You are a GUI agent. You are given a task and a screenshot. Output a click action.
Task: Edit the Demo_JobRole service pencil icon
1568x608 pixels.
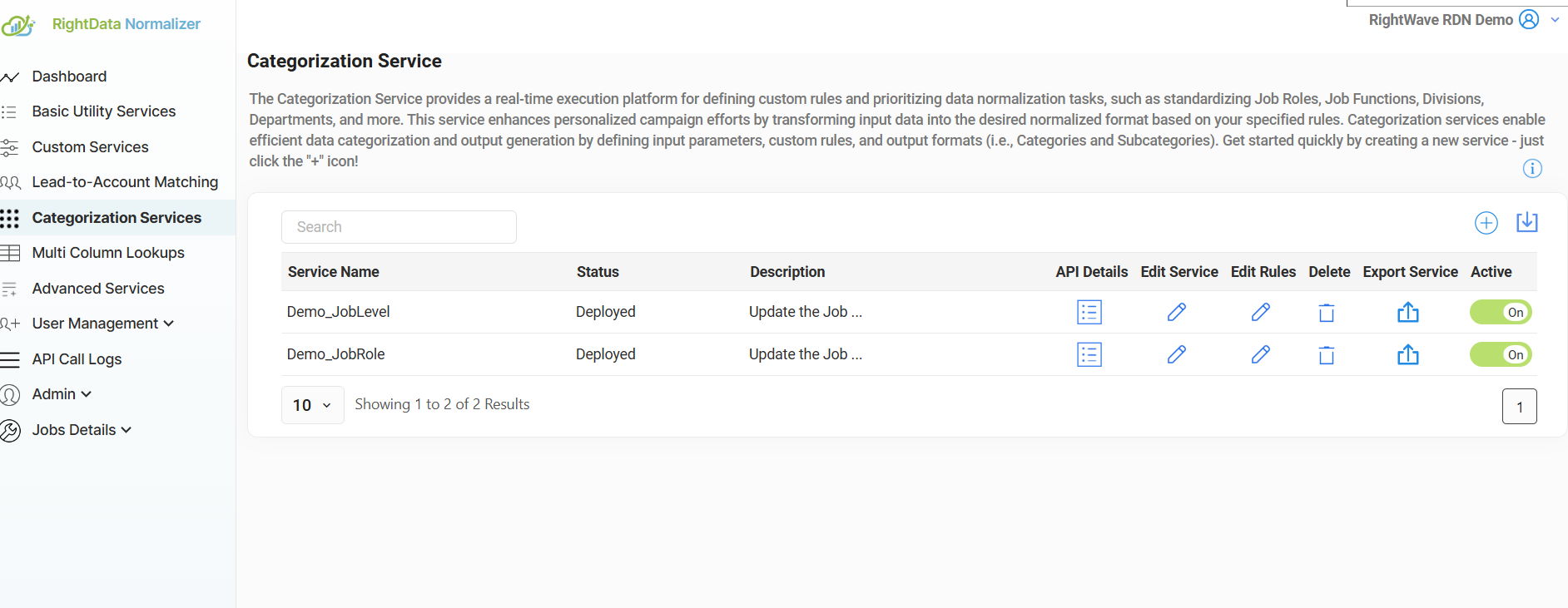click(1177, 354)
